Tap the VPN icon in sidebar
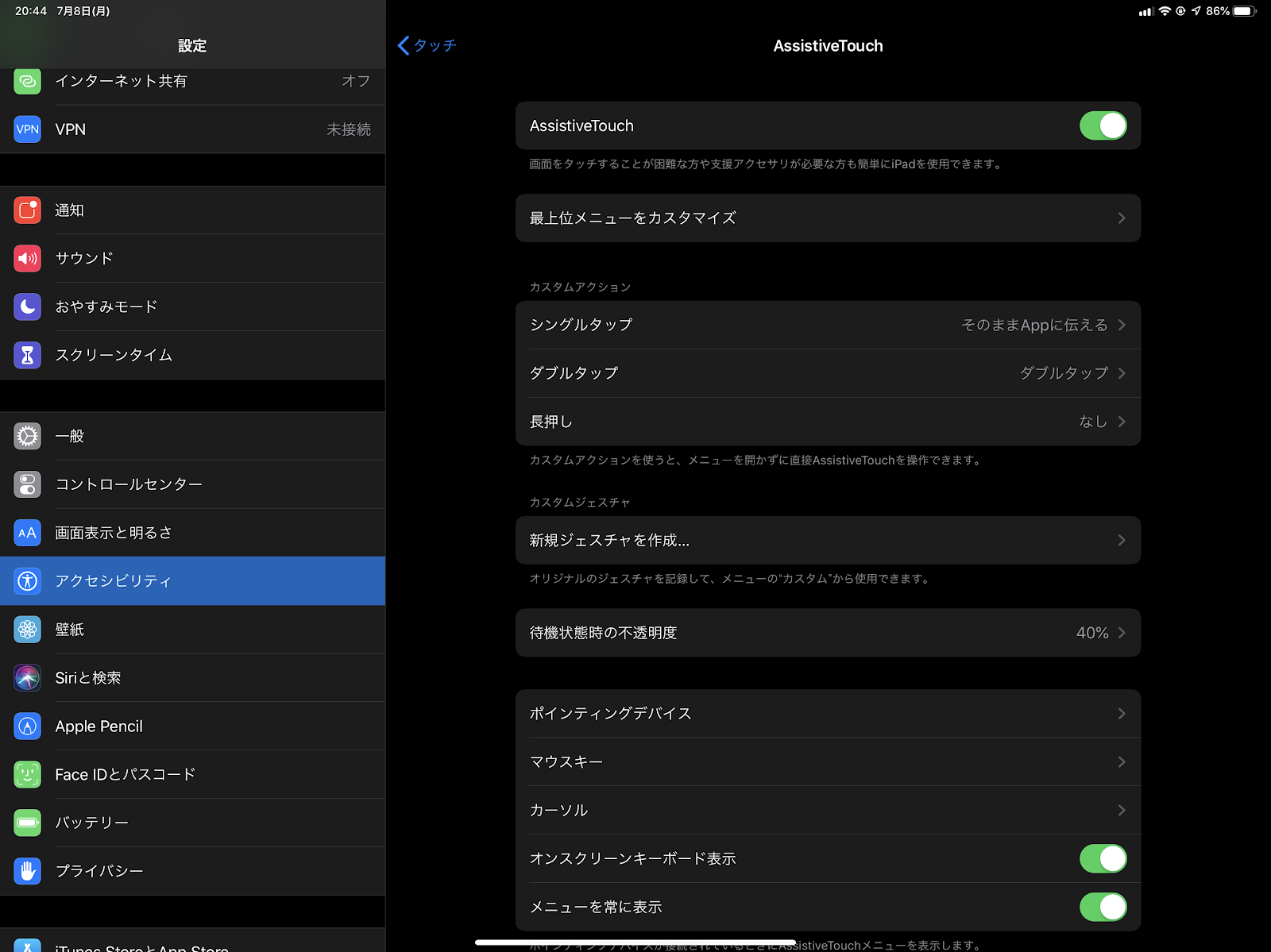 coord(27,129)
